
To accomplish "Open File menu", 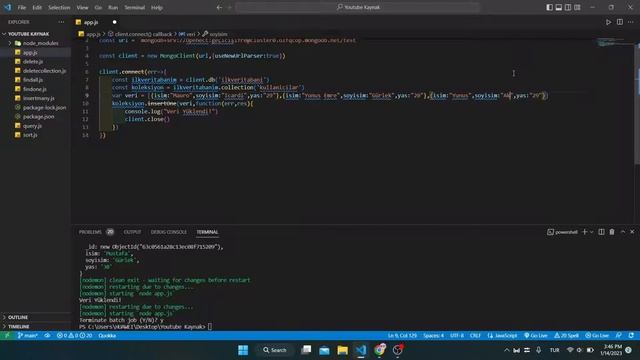I will [22, 7].
